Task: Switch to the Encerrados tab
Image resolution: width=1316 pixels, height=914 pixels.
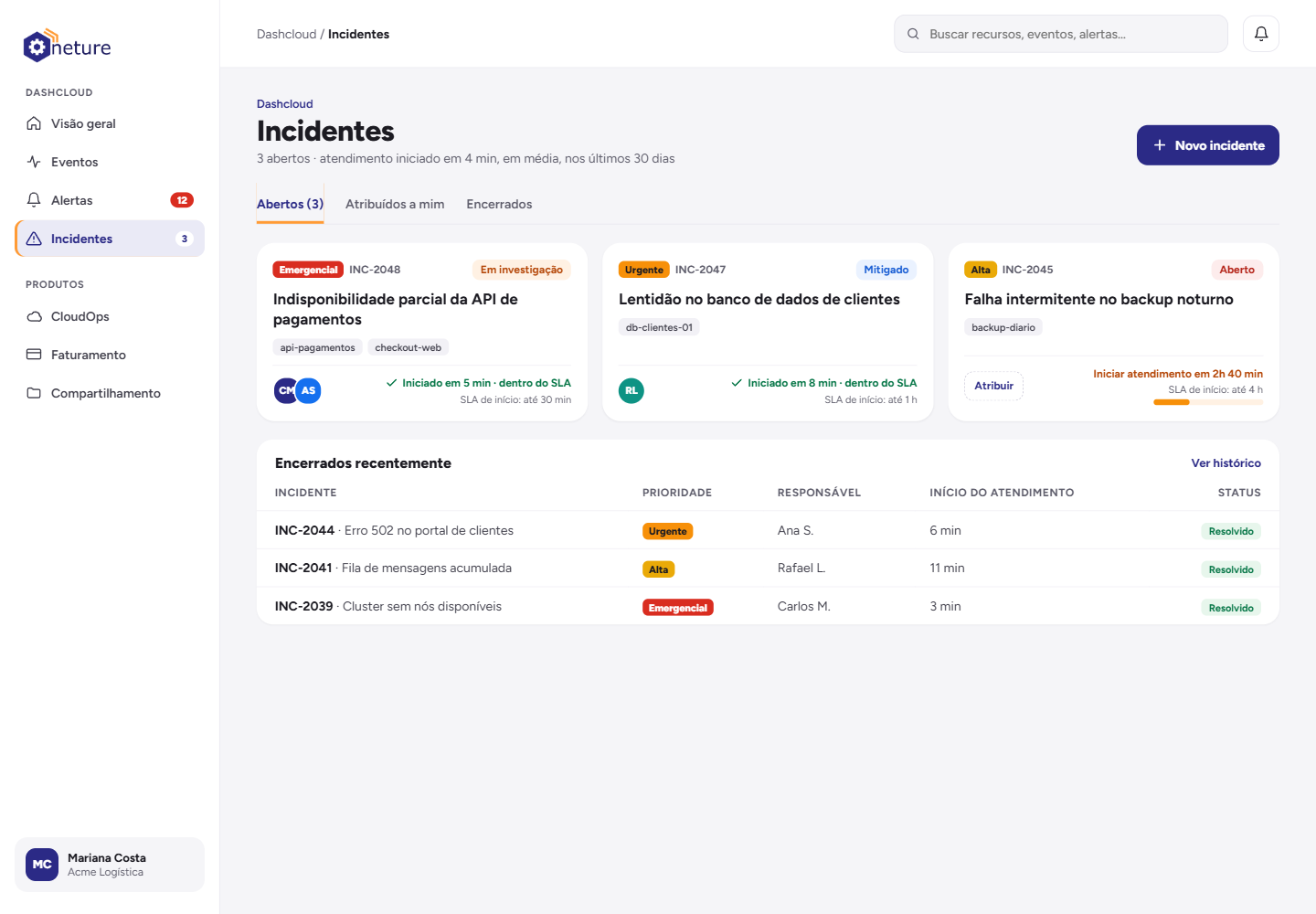Action: click(x=499, y=204)
